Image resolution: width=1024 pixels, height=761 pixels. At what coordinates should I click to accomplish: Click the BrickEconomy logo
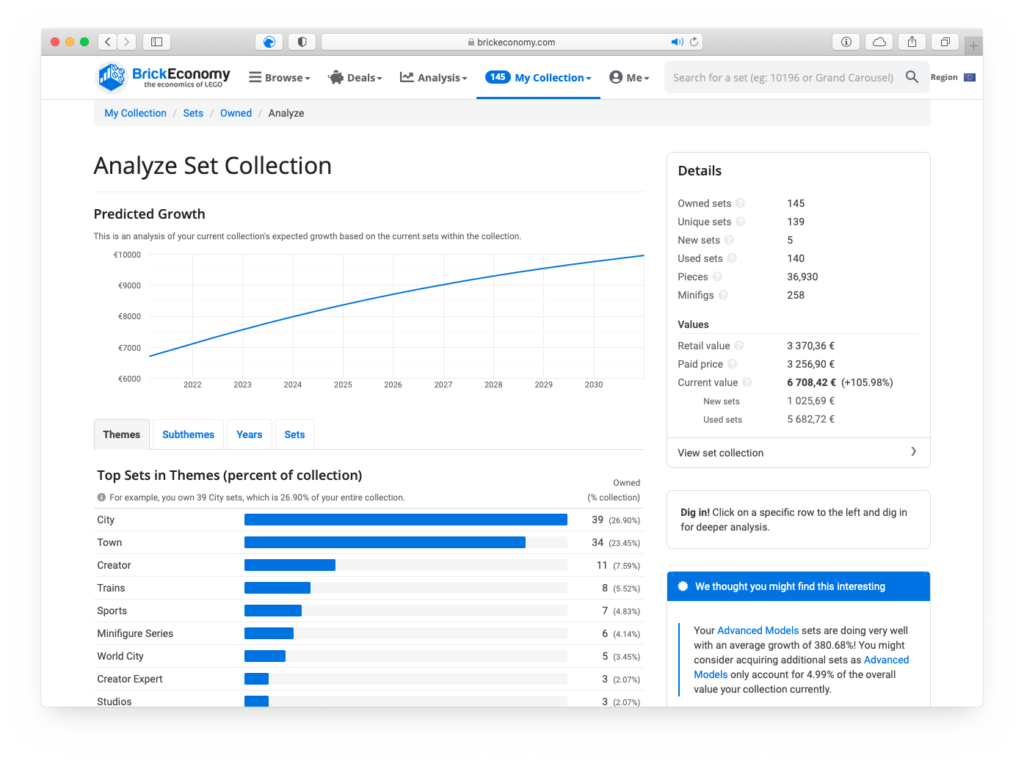pyautogui.click(x=164, y=77)
